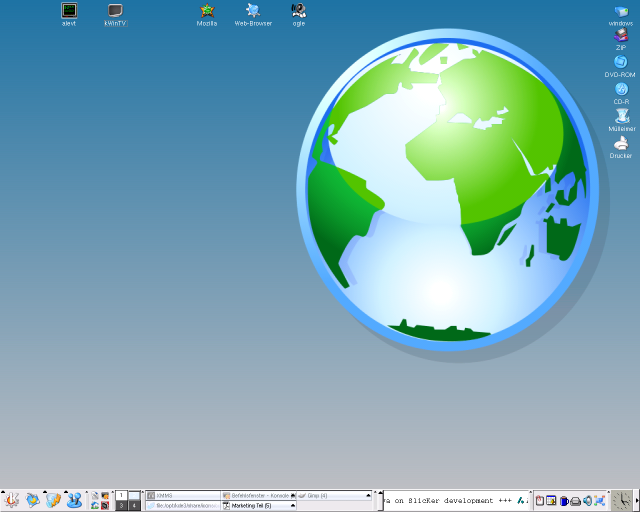Viewport: 640px width, 512px height.
Task: Launch the kWinTV desktop icon
Action: coord(116,14)
